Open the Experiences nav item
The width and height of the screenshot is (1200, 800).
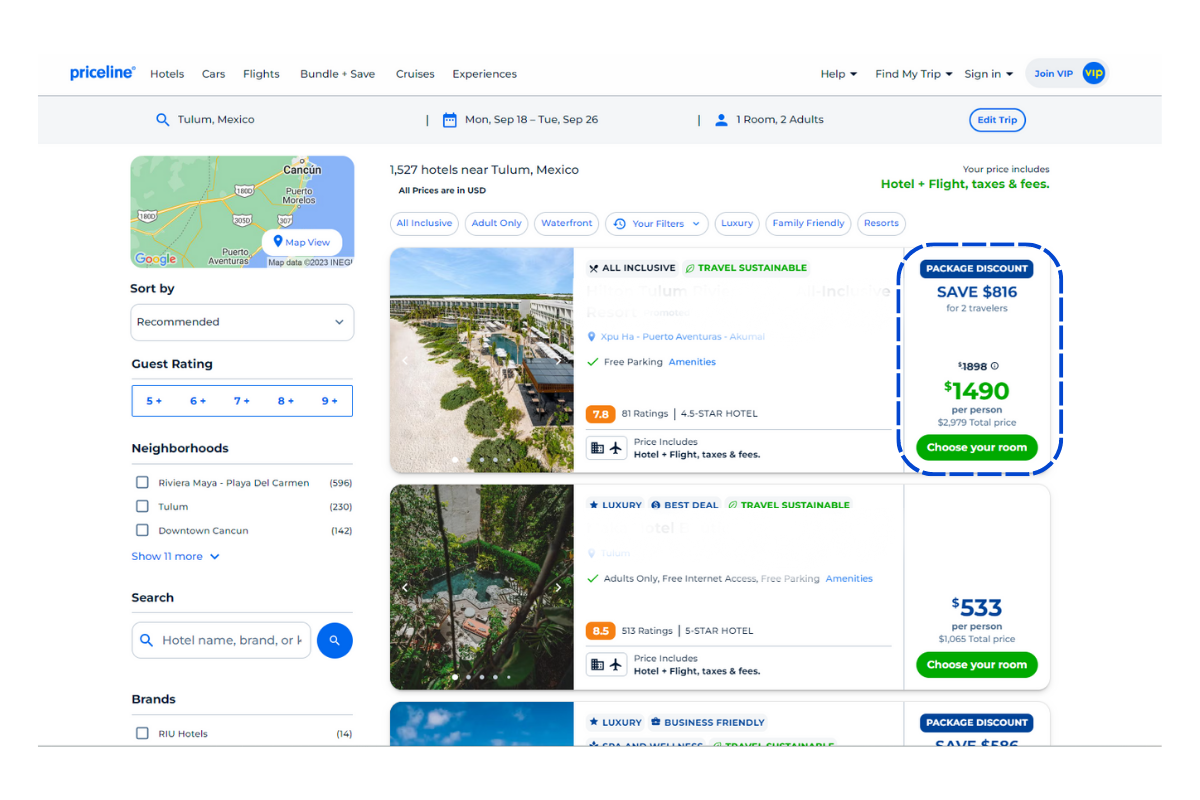pyautogui.click(x=484, y=74)
